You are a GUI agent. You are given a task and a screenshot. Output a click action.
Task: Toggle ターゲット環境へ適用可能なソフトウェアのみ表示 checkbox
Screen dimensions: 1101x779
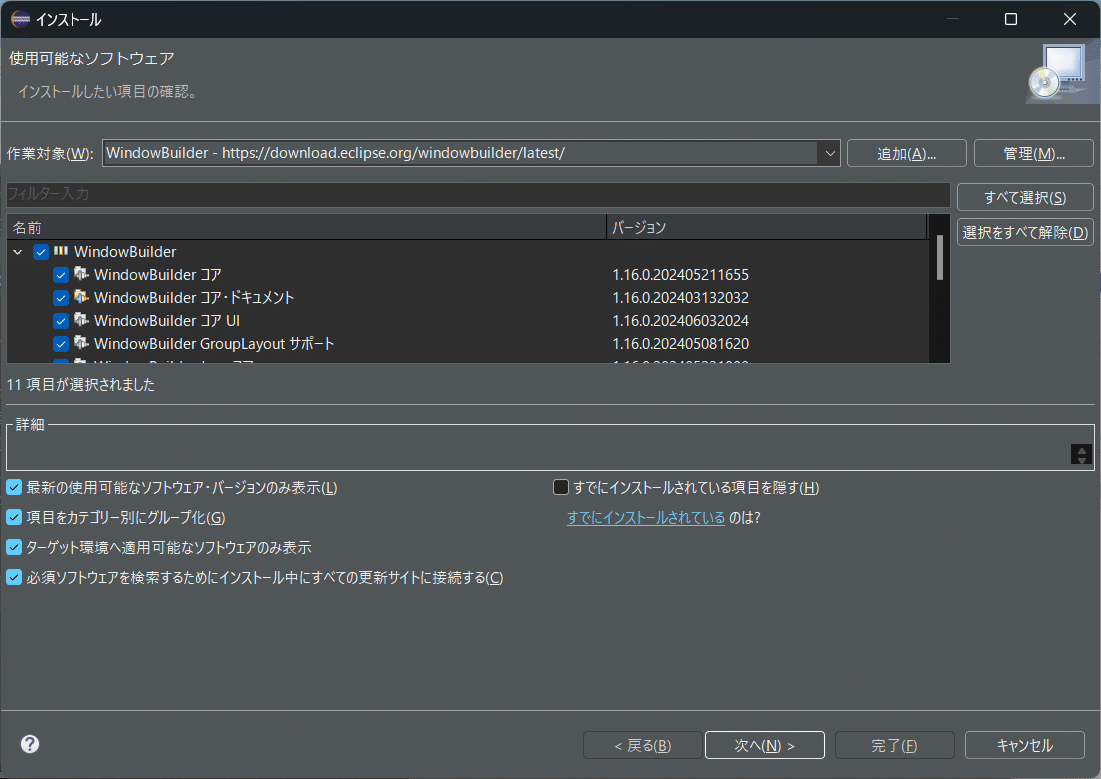[14, 546]
